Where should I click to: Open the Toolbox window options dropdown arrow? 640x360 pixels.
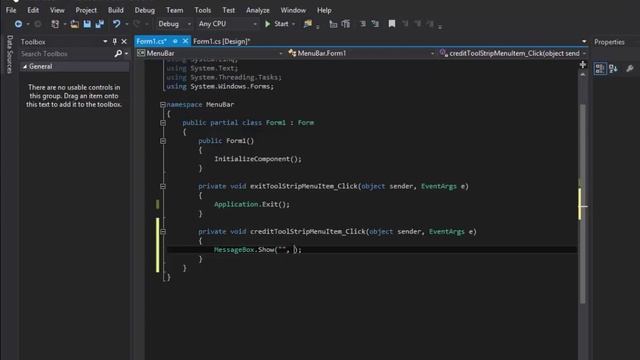(105, 41)
